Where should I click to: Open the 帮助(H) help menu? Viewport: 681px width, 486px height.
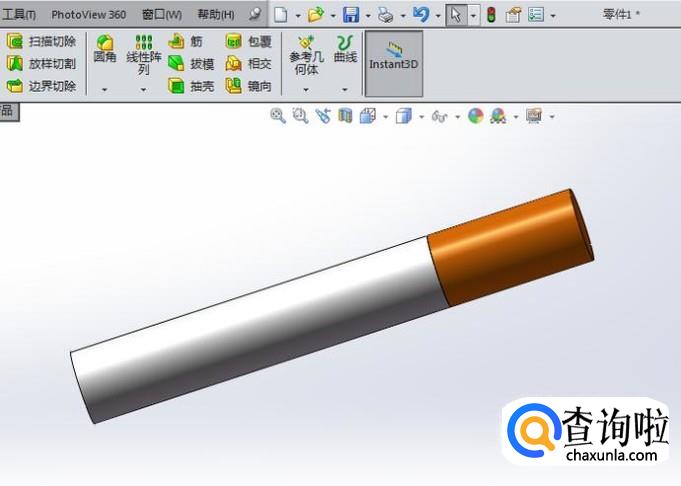click(216, 15)
